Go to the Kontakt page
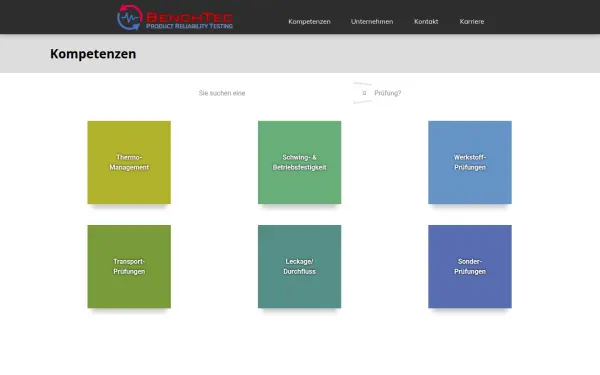This screenshot has width=600, height=375. point(426,21)
